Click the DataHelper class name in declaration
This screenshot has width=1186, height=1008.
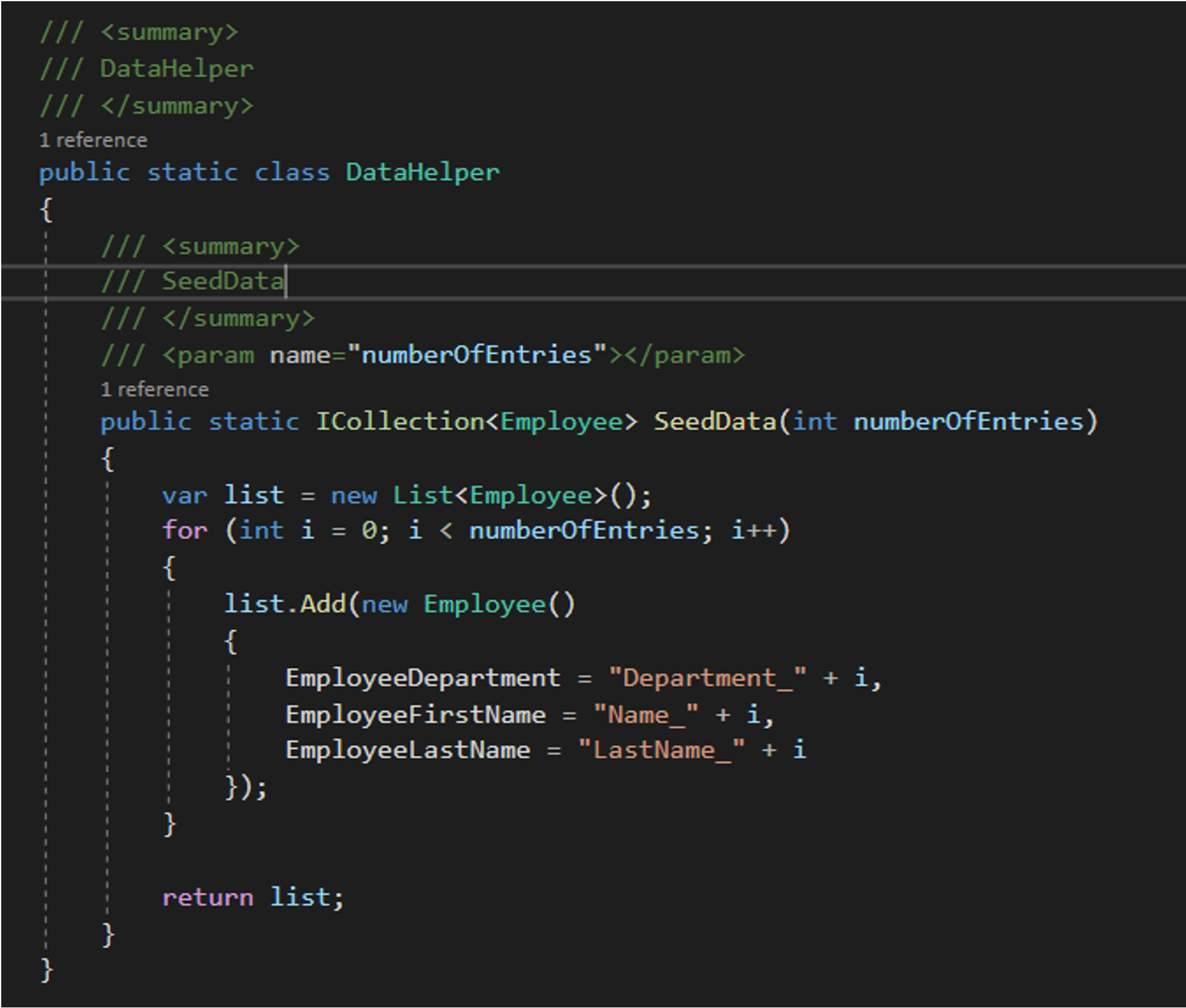tap(422, 172)
